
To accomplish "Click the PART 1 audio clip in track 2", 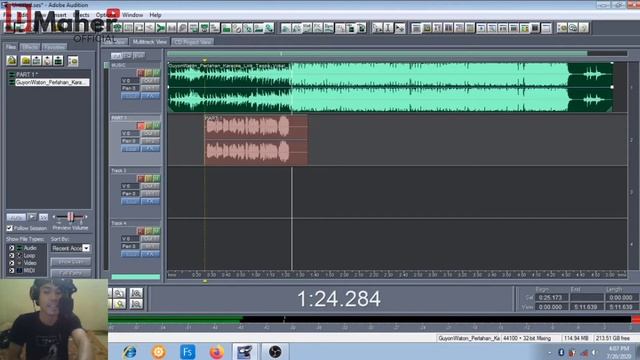I will [256, 140].
